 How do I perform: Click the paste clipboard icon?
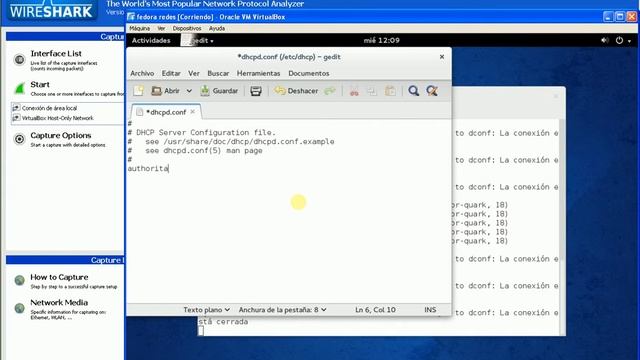(x=390, y=91)
